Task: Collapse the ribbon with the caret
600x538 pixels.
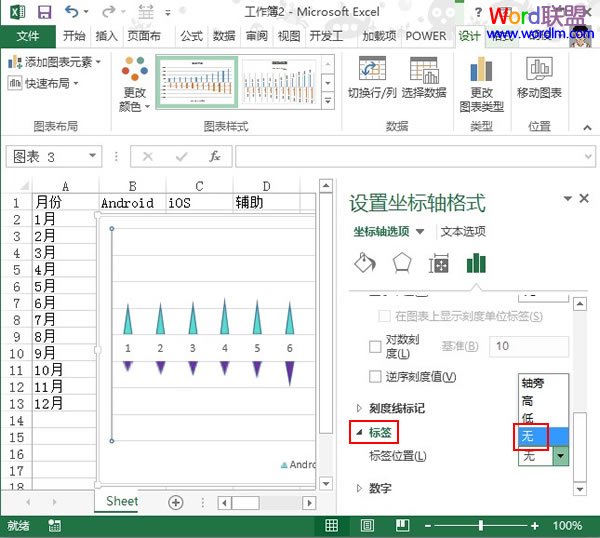Action: (x=587, y=127)
